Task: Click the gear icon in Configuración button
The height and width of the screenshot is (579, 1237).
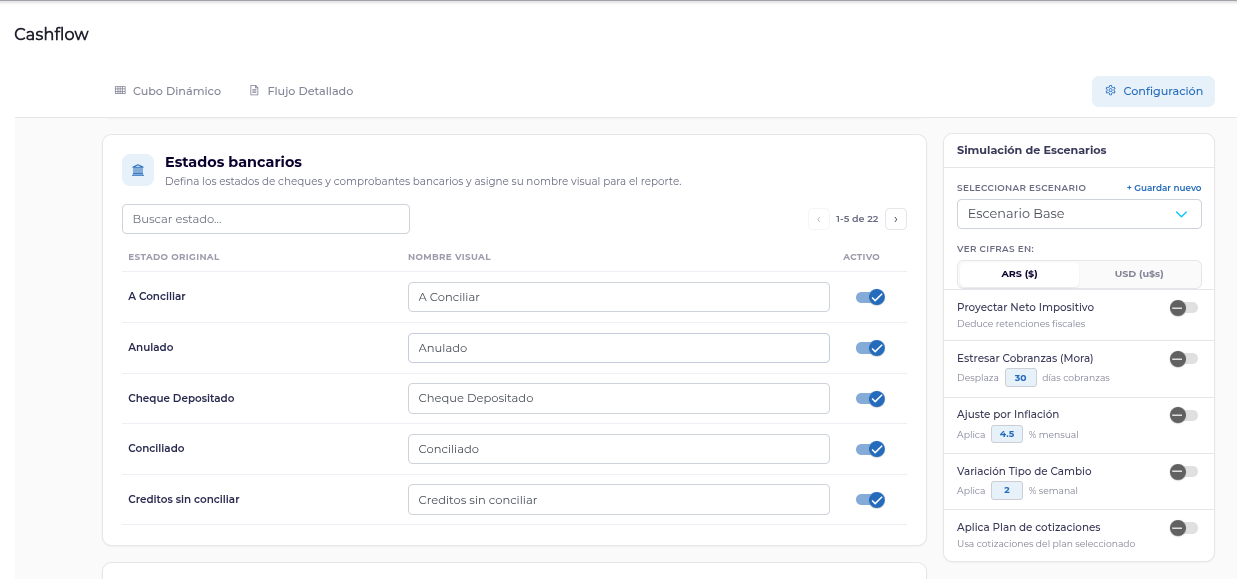Action: [1110, 90]
